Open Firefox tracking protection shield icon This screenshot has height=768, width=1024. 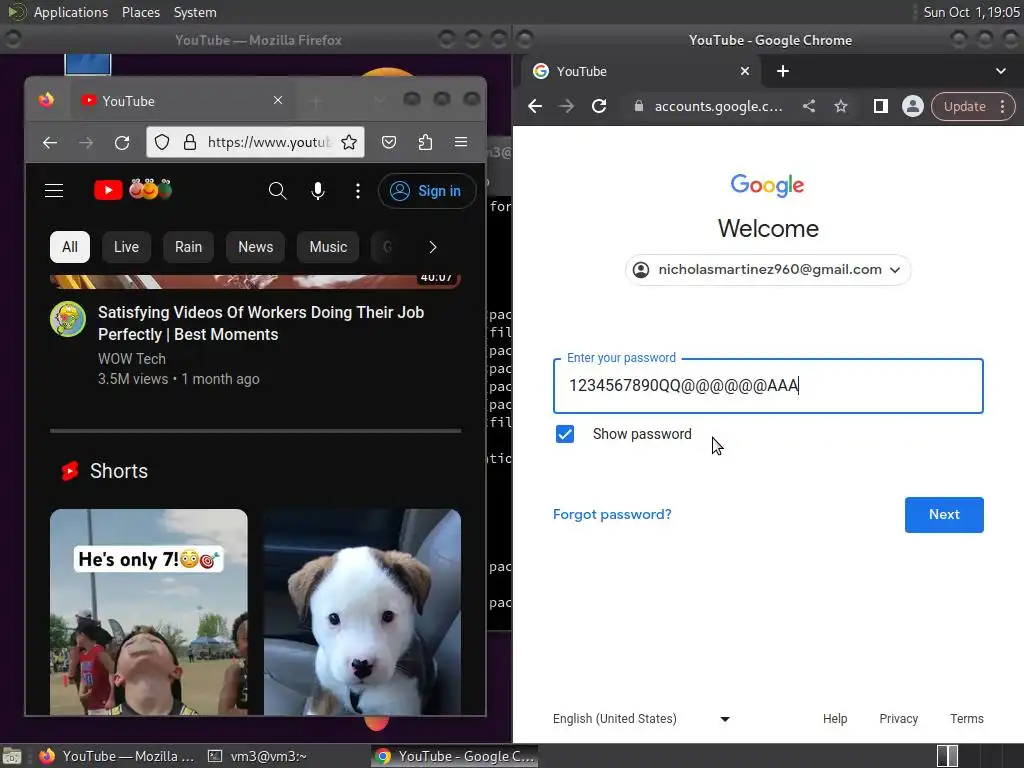click(162, 142)
